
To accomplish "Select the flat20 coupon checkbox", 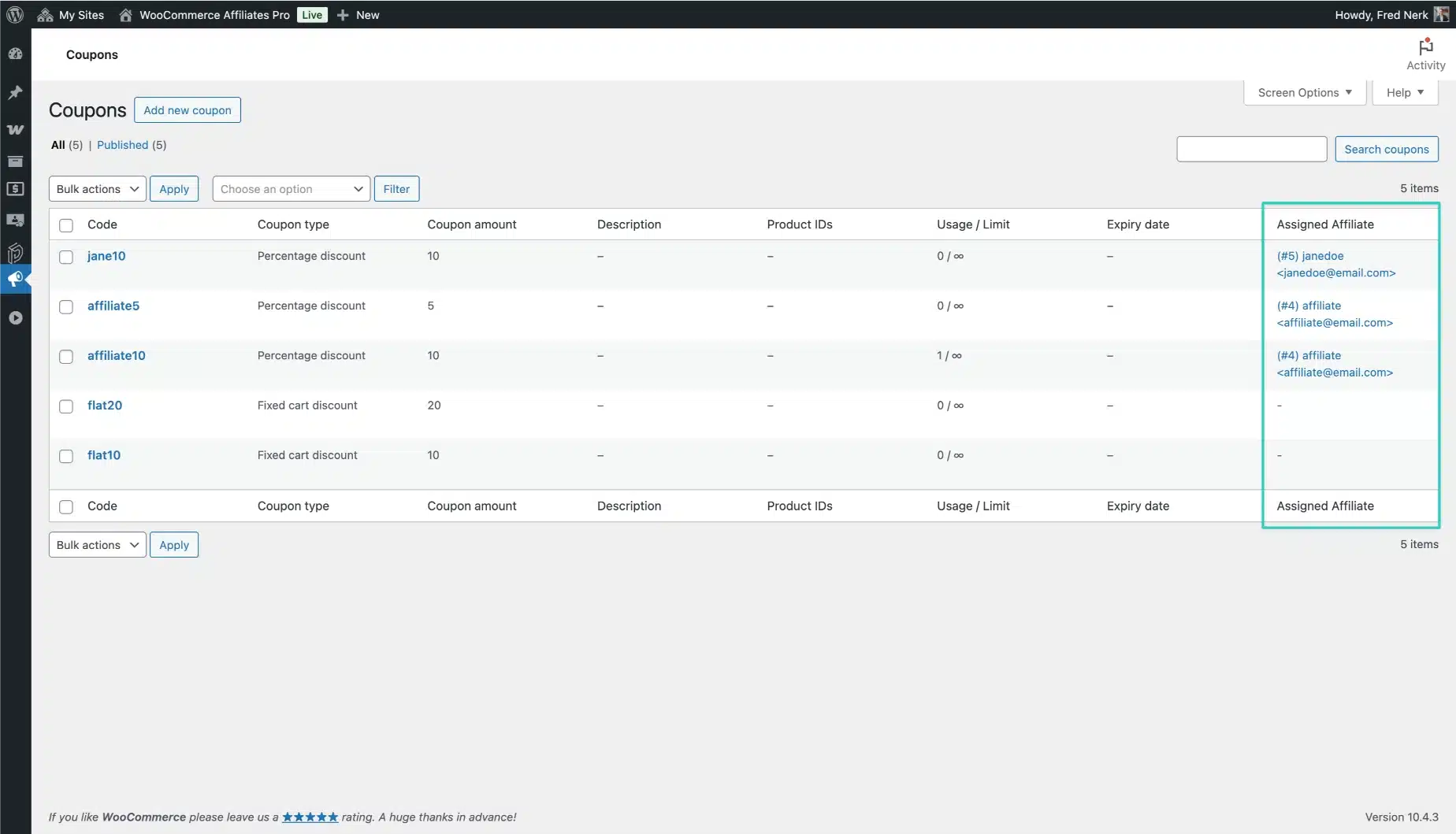I will pyautogui.click(x=66, y=406).
